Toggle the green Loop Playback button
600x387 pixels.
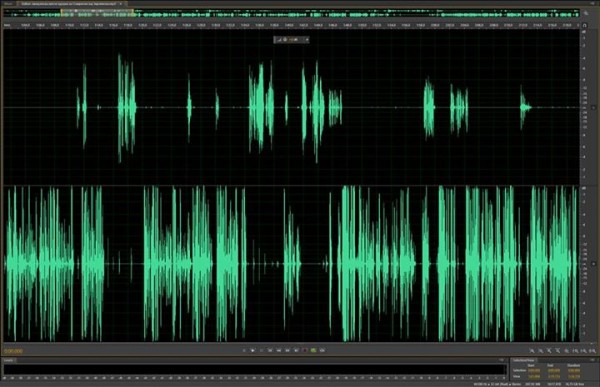pos(313,350)
